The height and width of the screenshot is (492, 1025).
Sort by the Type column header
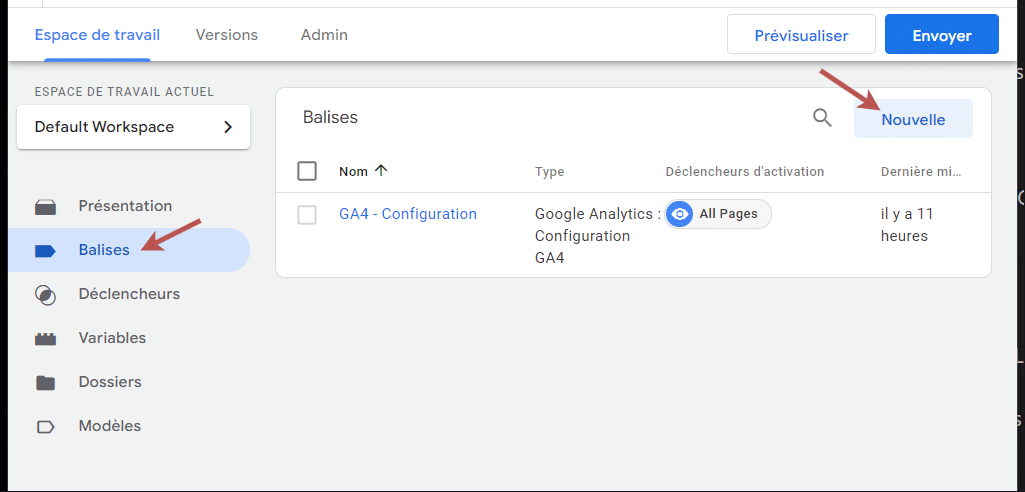[x=549, y=172]
